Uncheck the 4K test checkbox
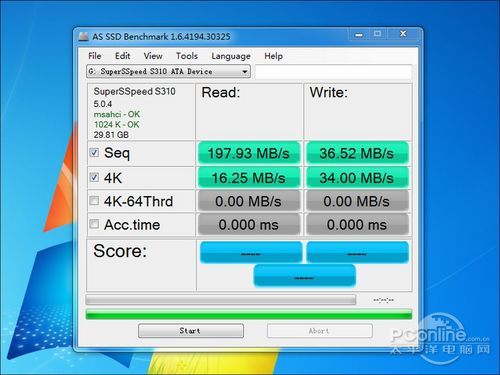 click(x=94, y=177)
